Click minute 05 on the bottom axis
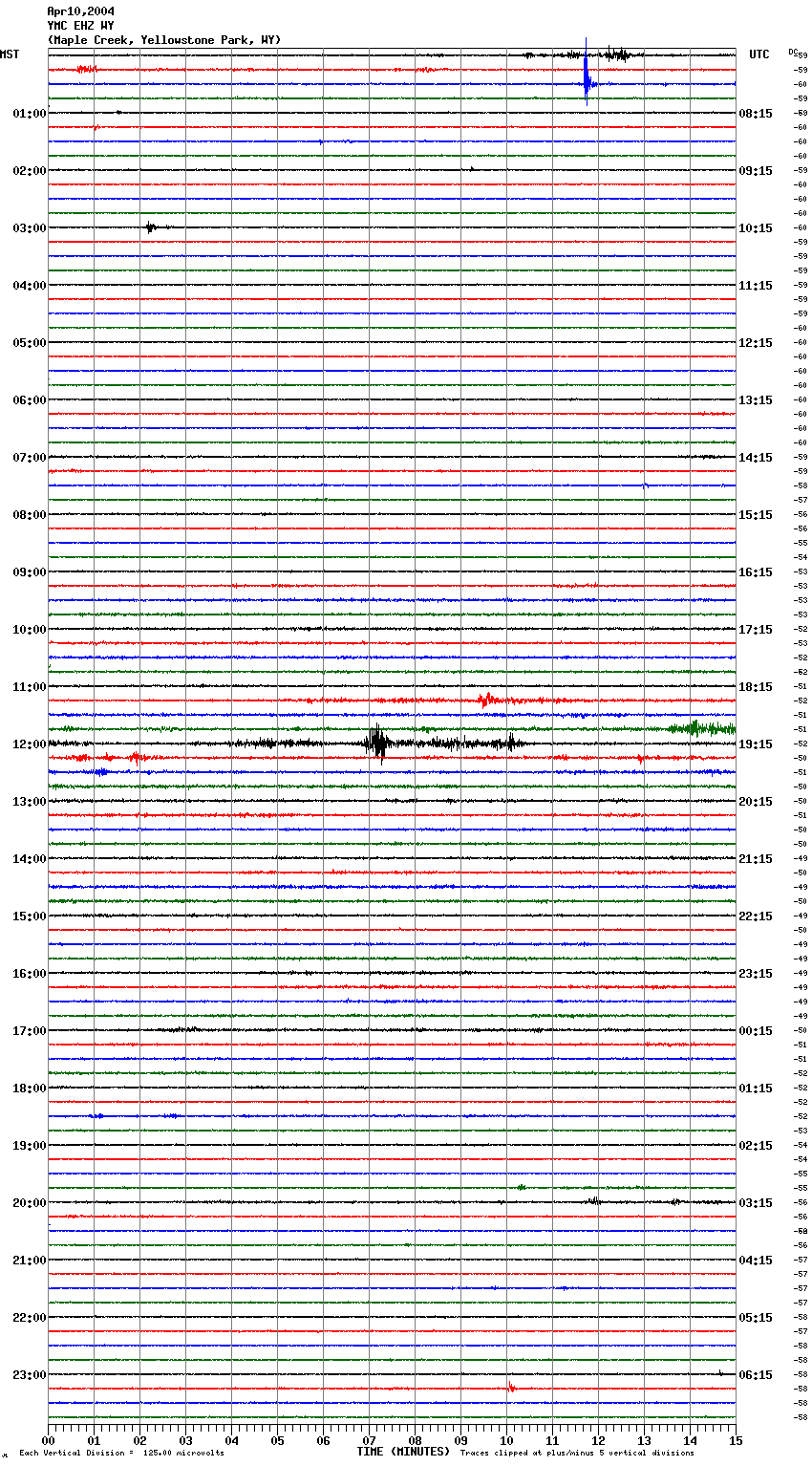This screenshot has width=812, height=1466. coord(277,1440)
